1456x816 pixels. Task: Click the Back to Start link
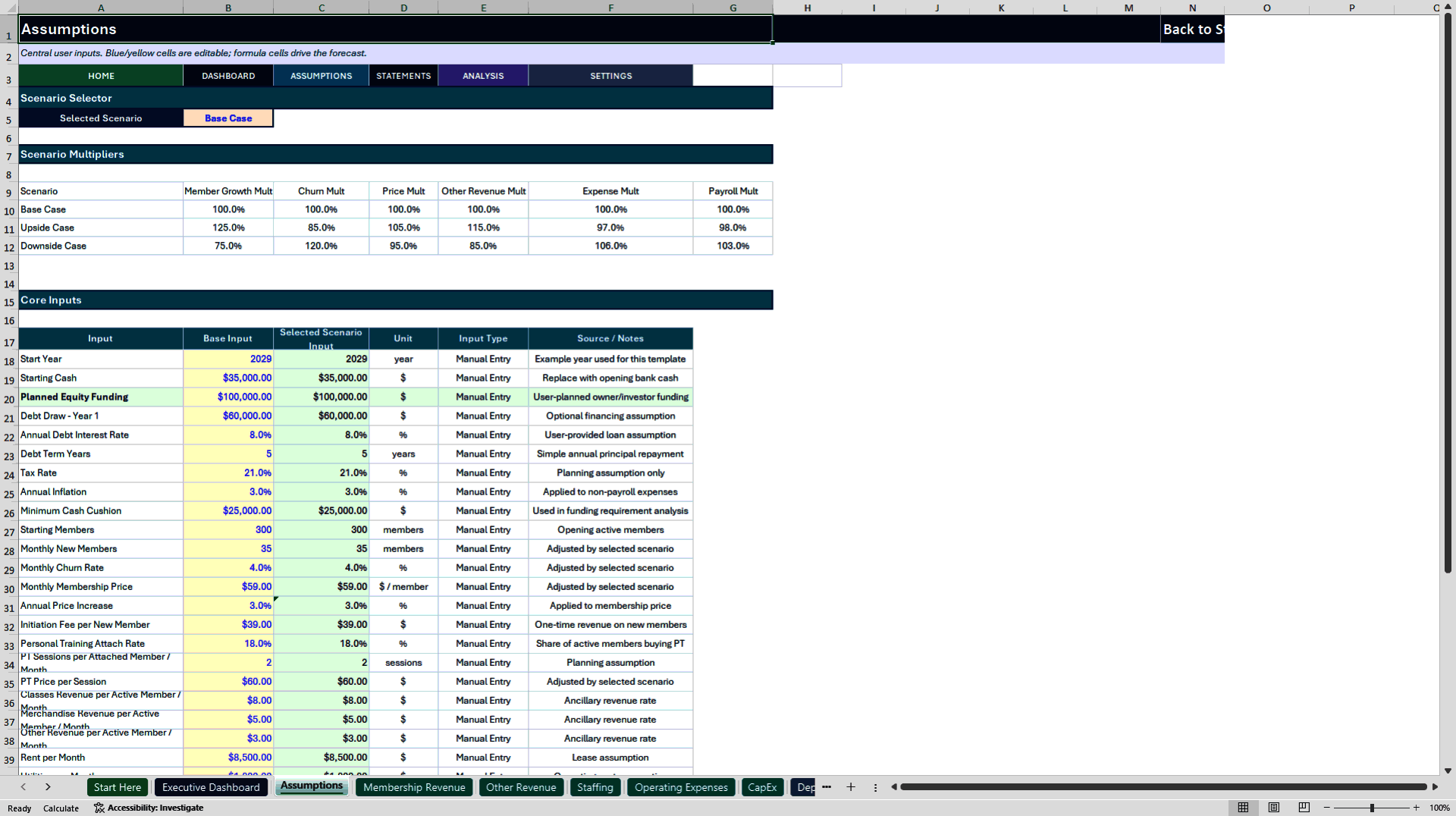coord(1192,30)
